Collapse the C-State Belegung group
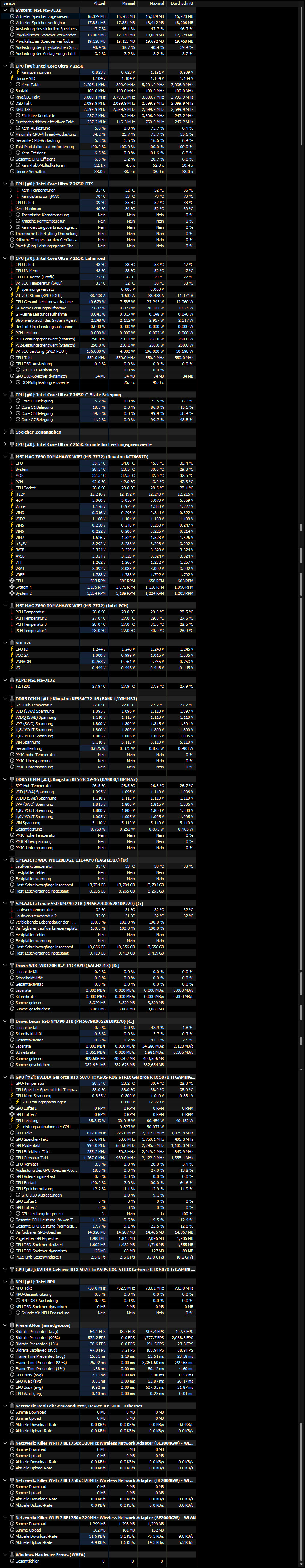 click(5, 394)
